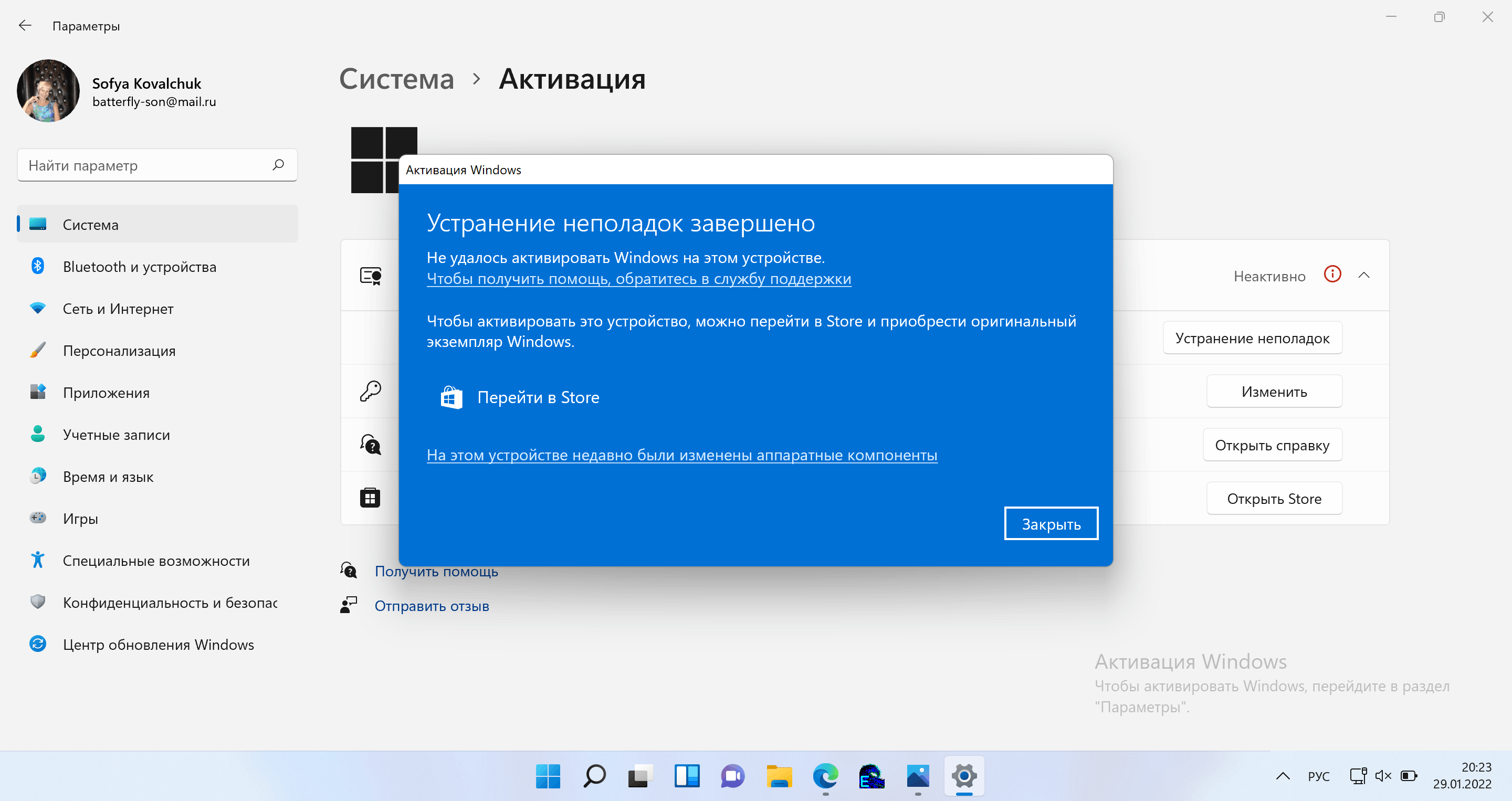Viewport: 1512px width, 801px height.
Task: Close the Windows activation troubleshooter dialog
Action: 1051,523
